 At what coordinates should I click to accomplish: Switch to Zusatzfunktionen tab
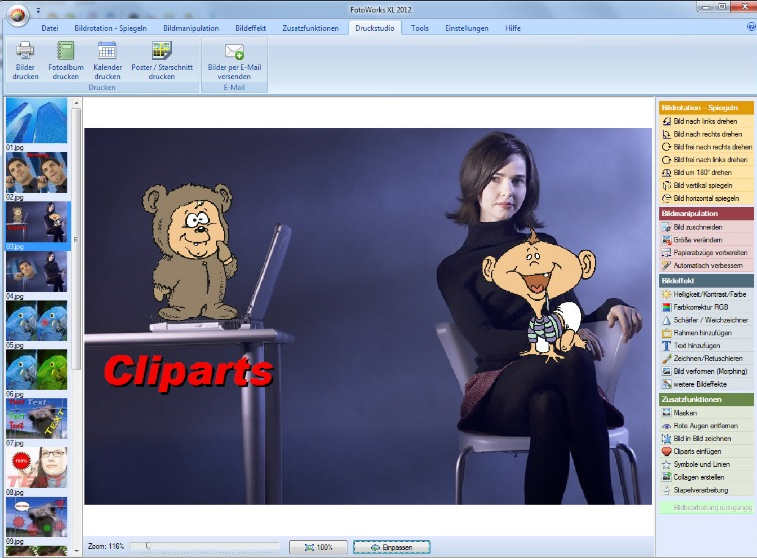point(310,28)
